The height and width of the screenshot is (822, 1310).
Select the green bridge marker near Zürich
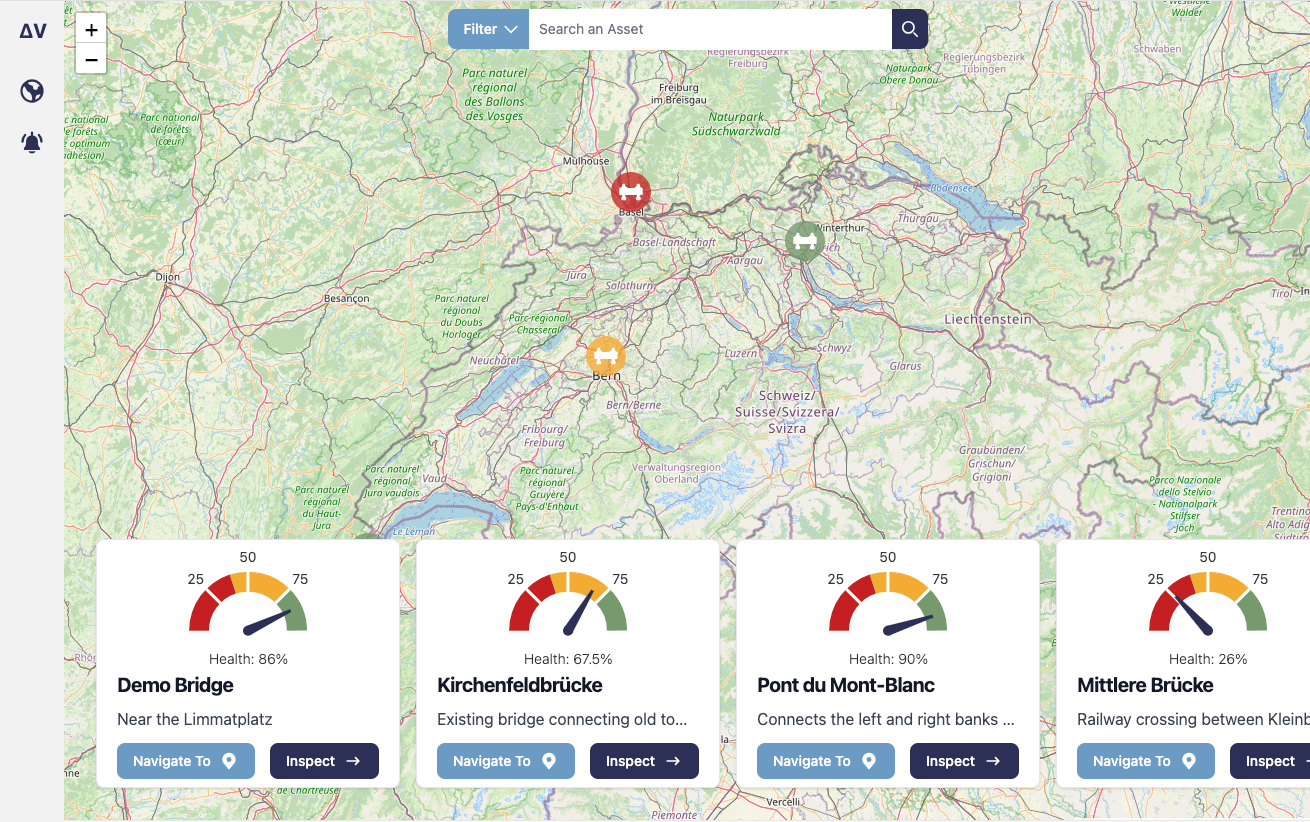[x=804, y=241]
